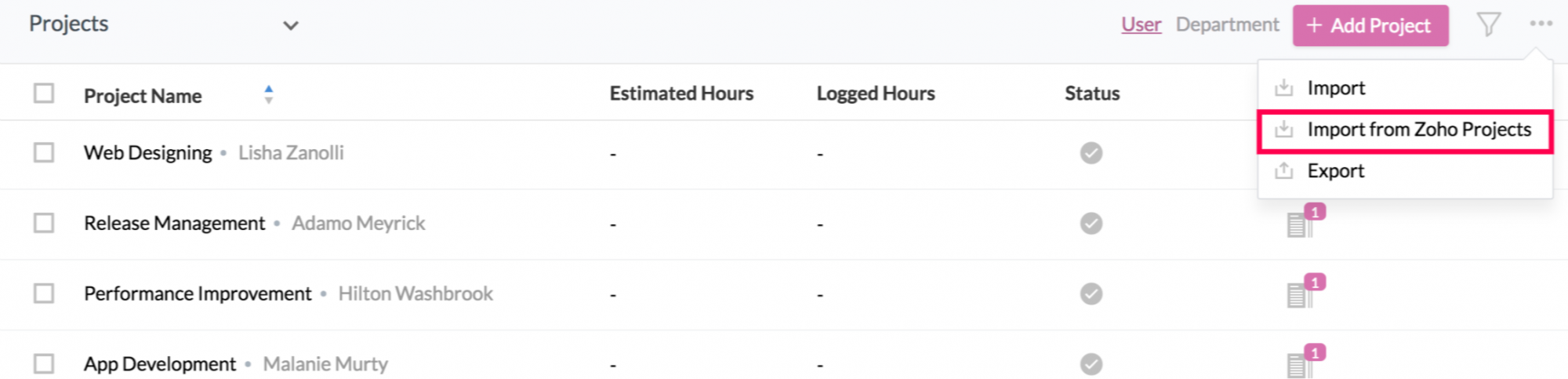Viewport: 1568px width, 379px height.
Task: Click the status checkmark for Web Designing
Action: (1091, 153)
